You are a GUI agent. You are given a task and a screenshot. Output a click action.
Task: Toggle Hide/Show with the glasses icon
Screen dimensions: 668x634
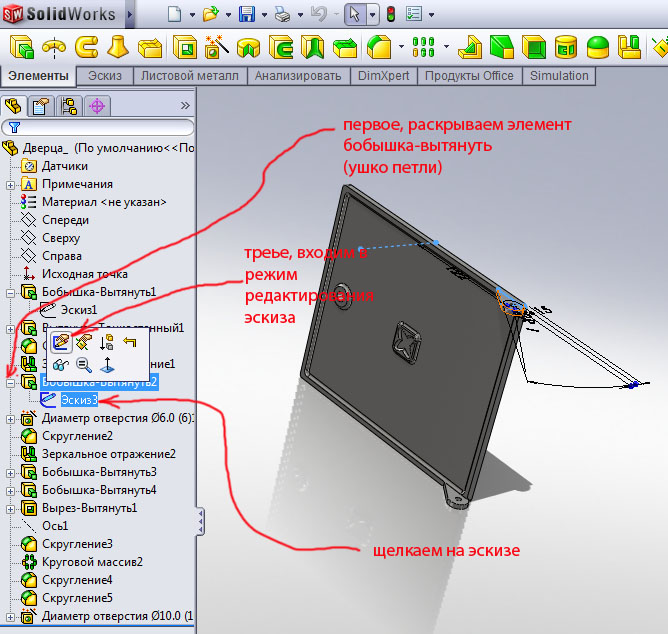coord(61,365)
